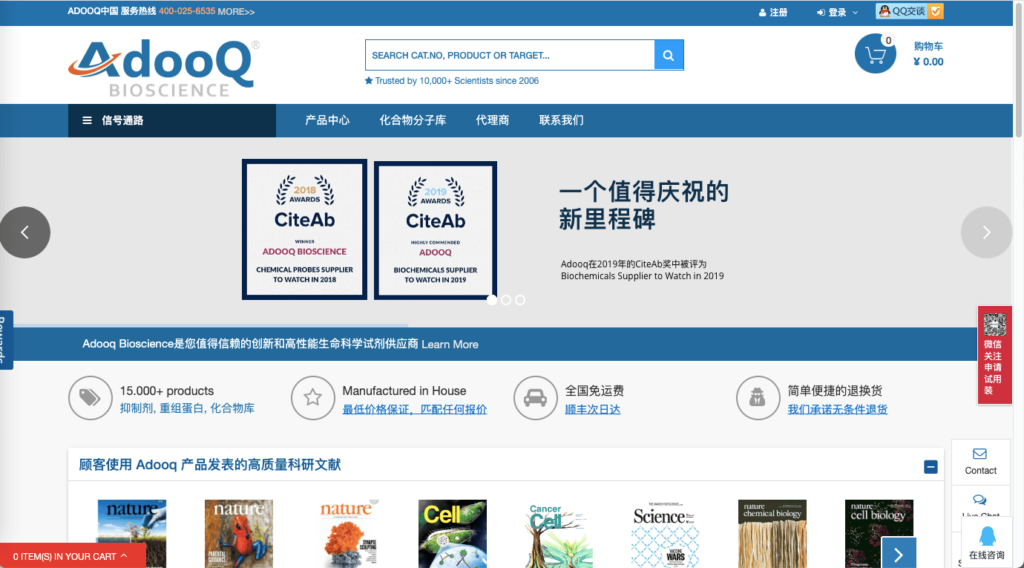
Task: Click the 注册 register link
Action: (x=773, y=12)
